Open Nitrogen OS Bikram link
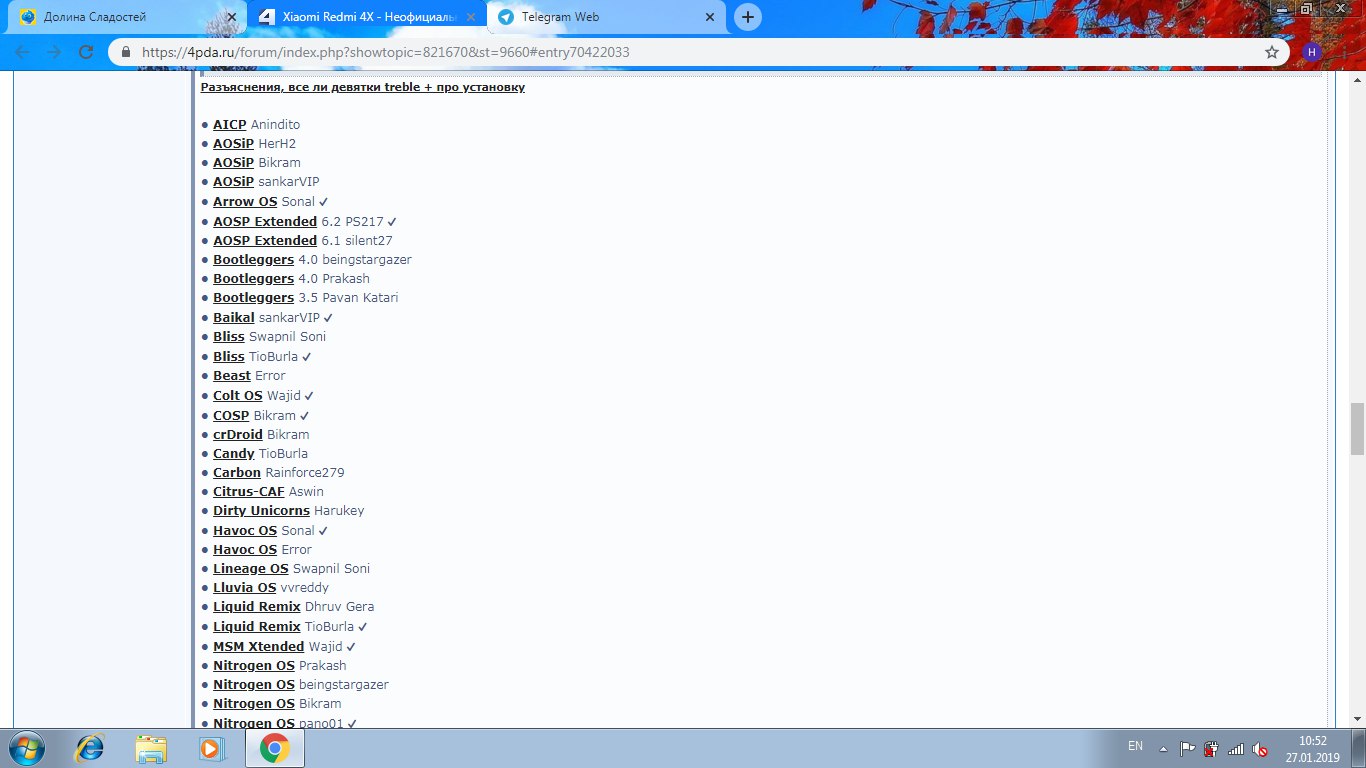Image resolution: width=1366 pixels, height=768 pixels. click(x=254, y=703)
